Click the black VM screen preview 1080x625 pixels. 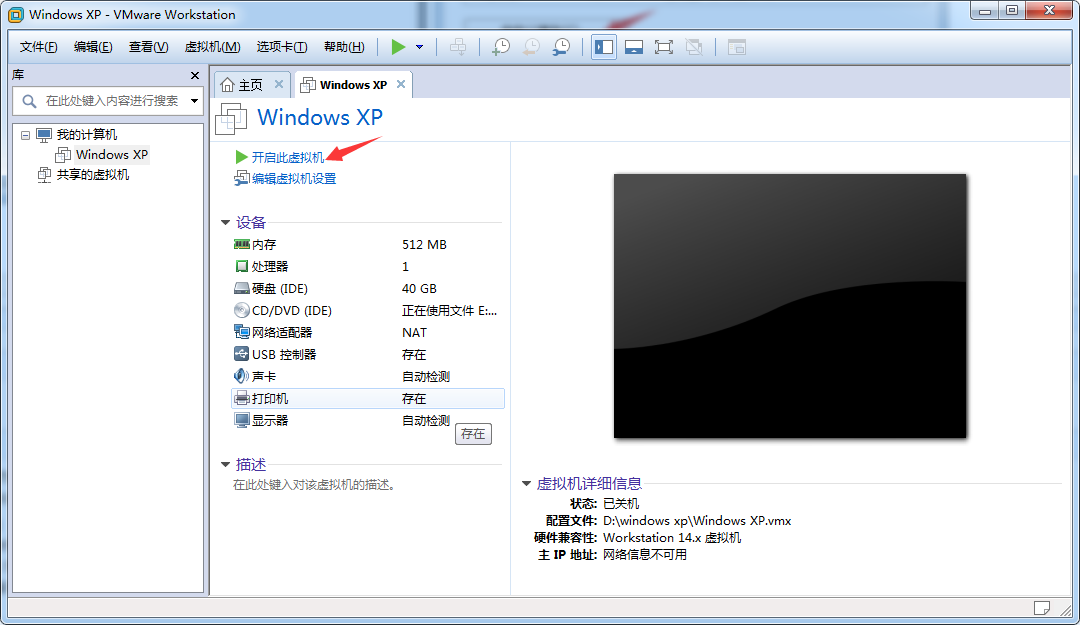tap(790, 306)
